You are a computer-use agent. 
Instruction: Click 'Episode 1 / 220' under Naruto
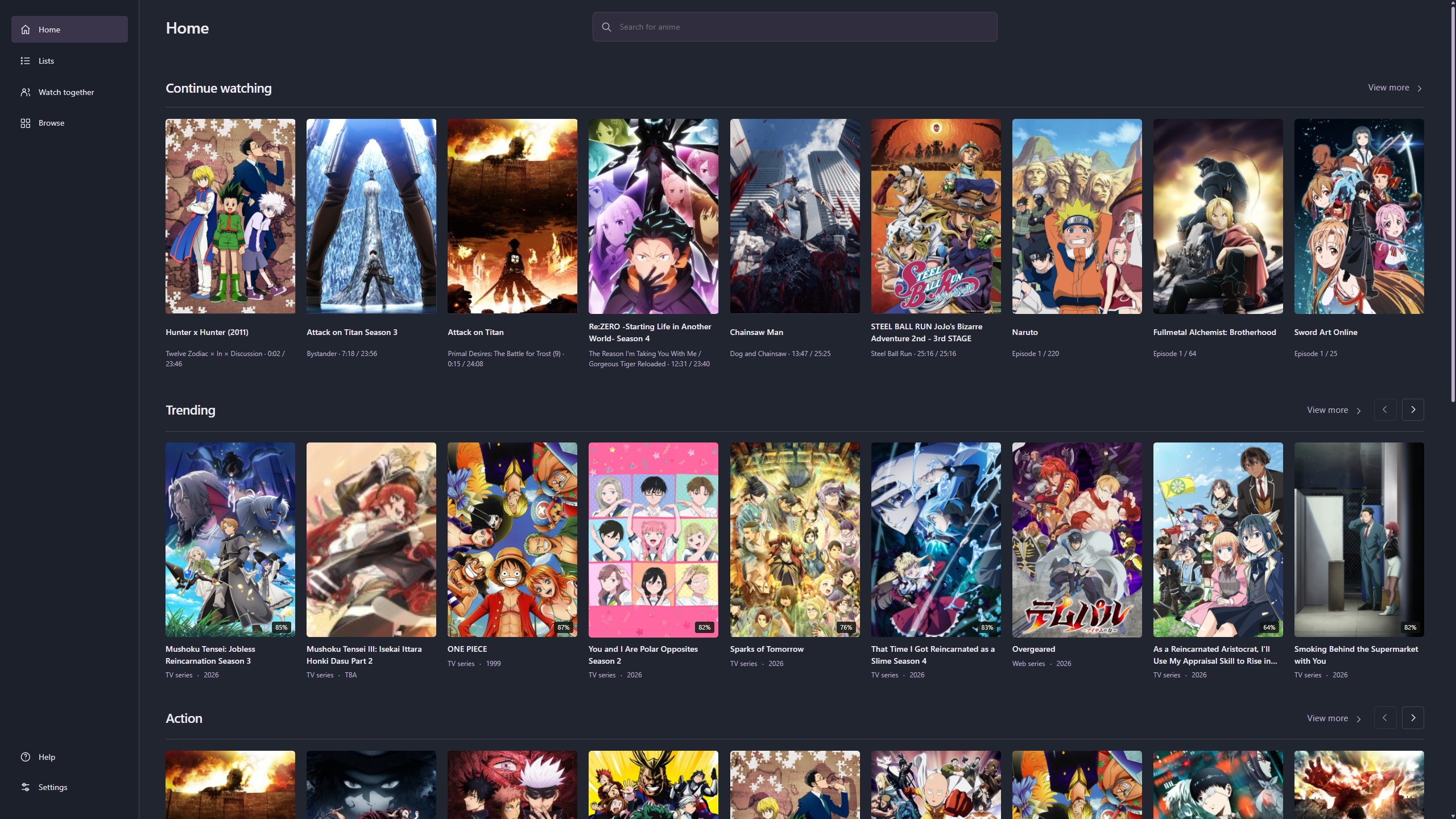pyautogui.click(x=1035, y=354)
